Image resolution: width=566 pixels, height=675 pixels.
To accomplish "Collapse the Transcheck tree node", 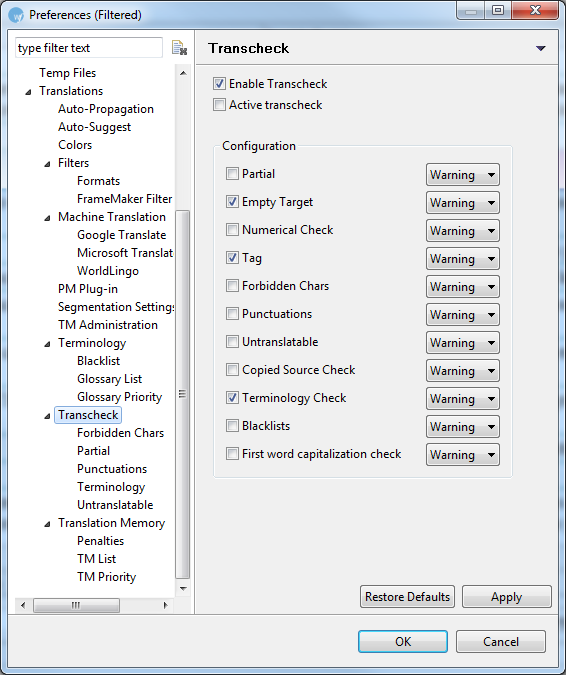I will [x=47, y=416].
